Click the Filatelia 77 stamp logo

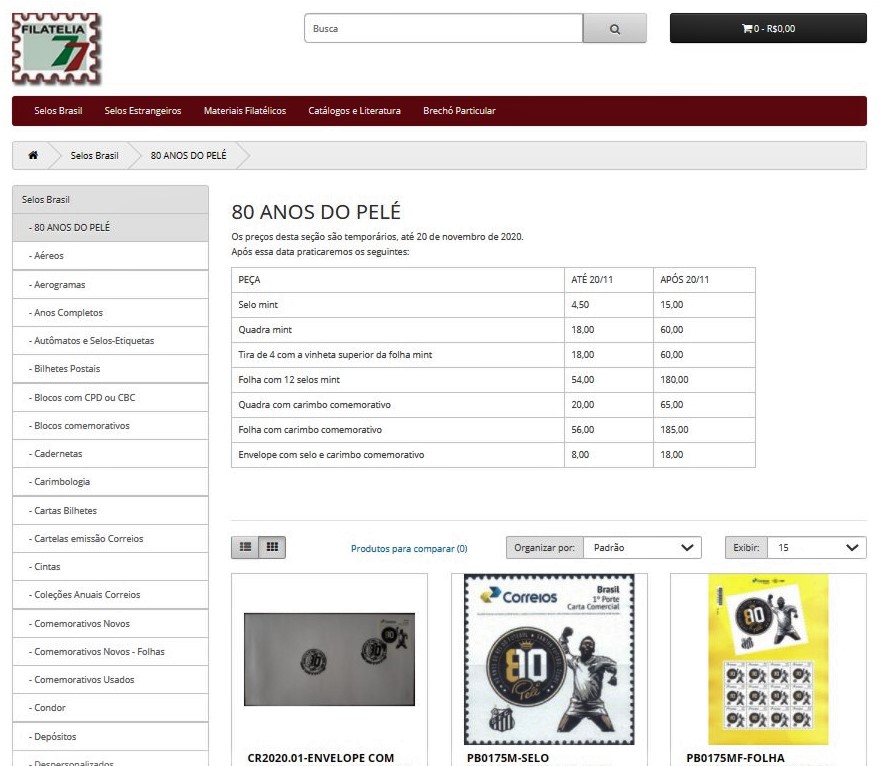click(56, 49)
